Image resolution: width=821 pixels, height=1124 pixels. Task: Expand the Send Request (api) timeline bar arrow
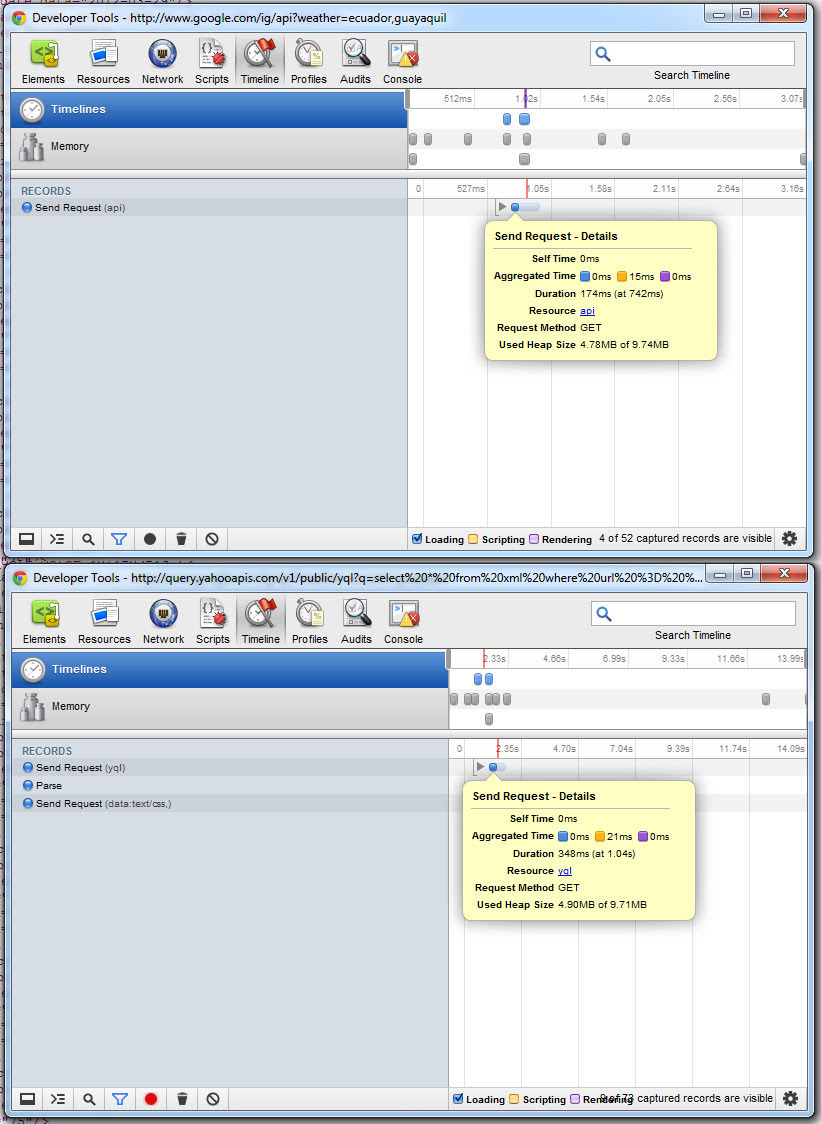(502, 207)
